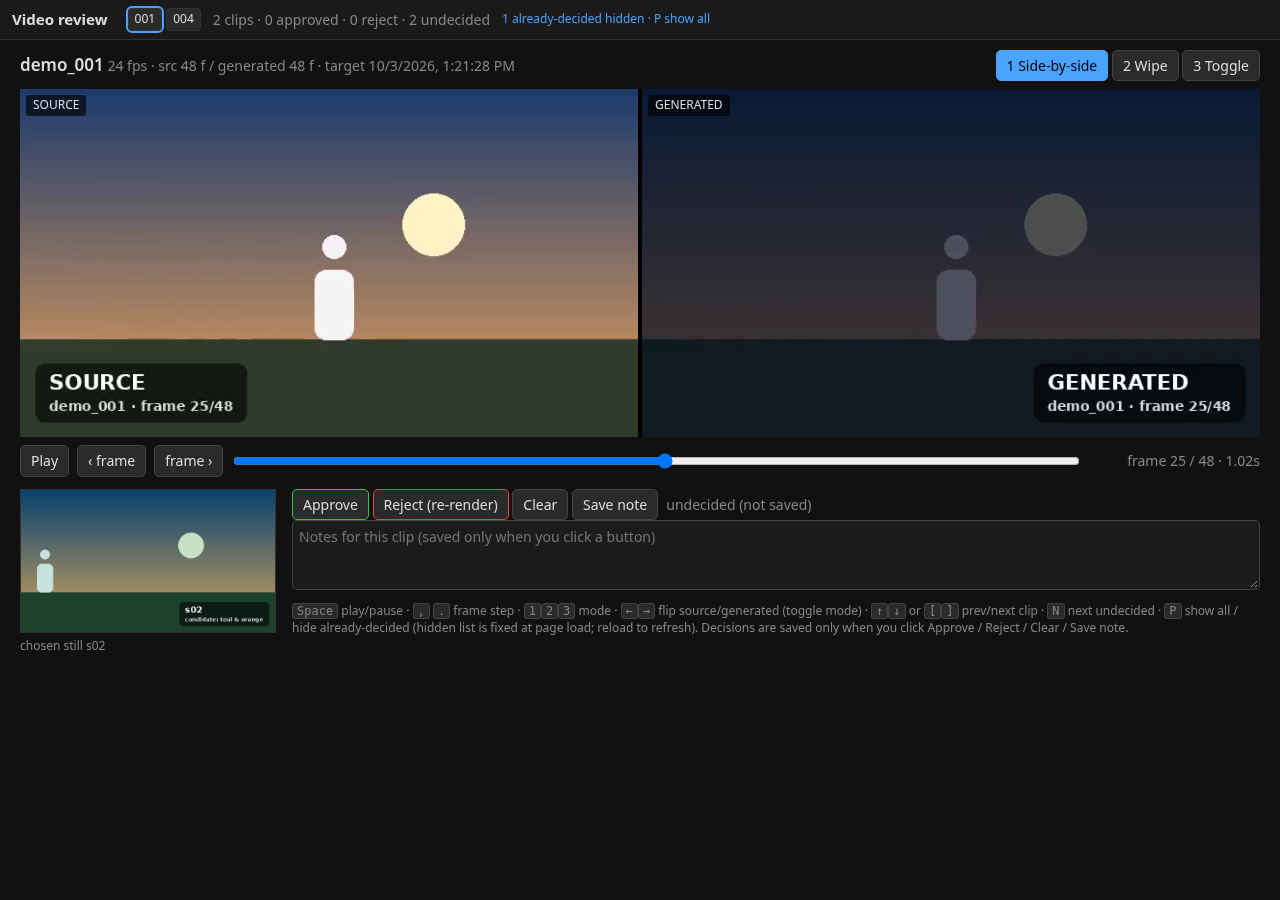Click Save note button

point(615,505)
